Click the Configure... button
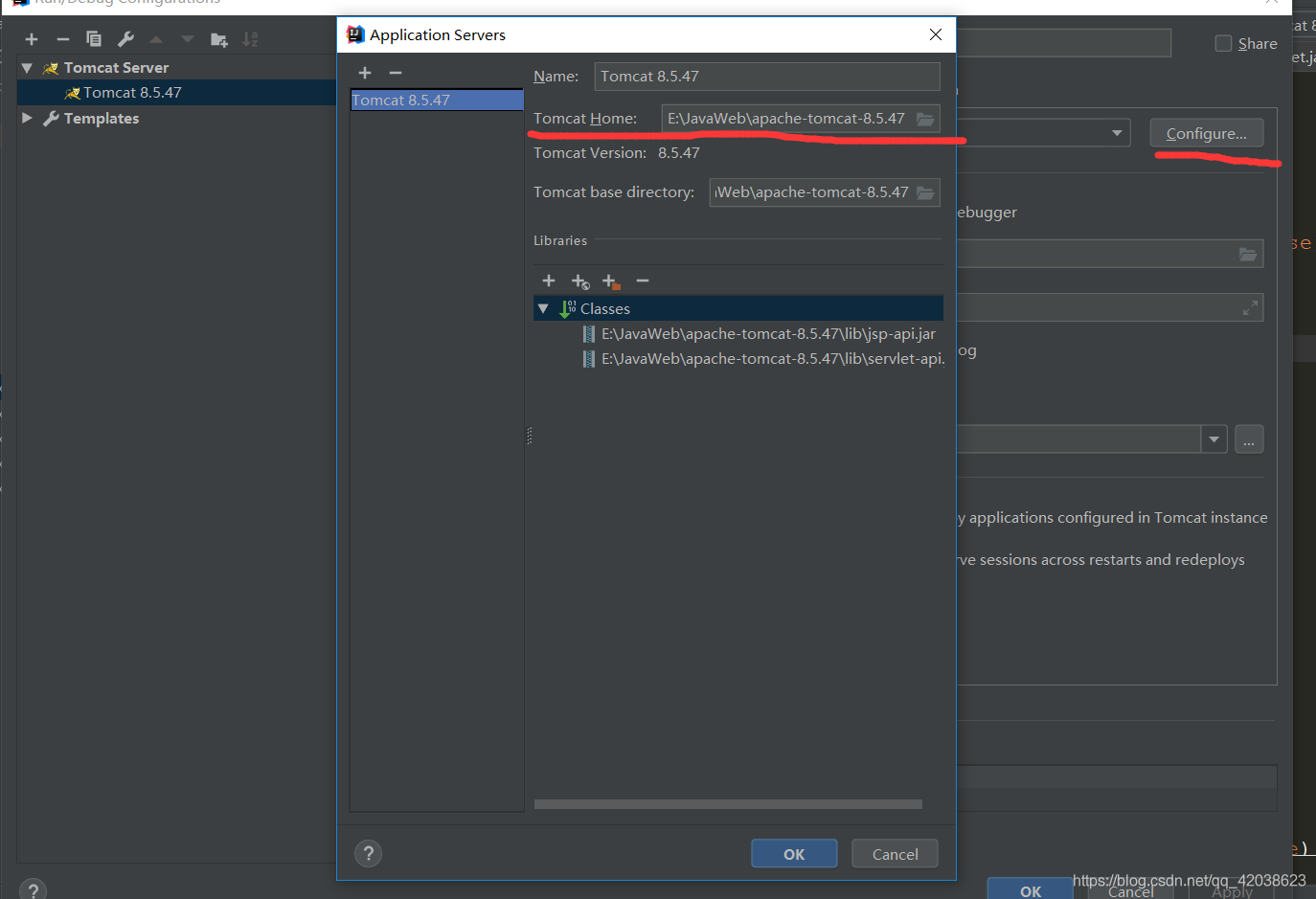The width and height of the screenshot is (1316, 899). pyautogui.click(x=1207, y=133)
